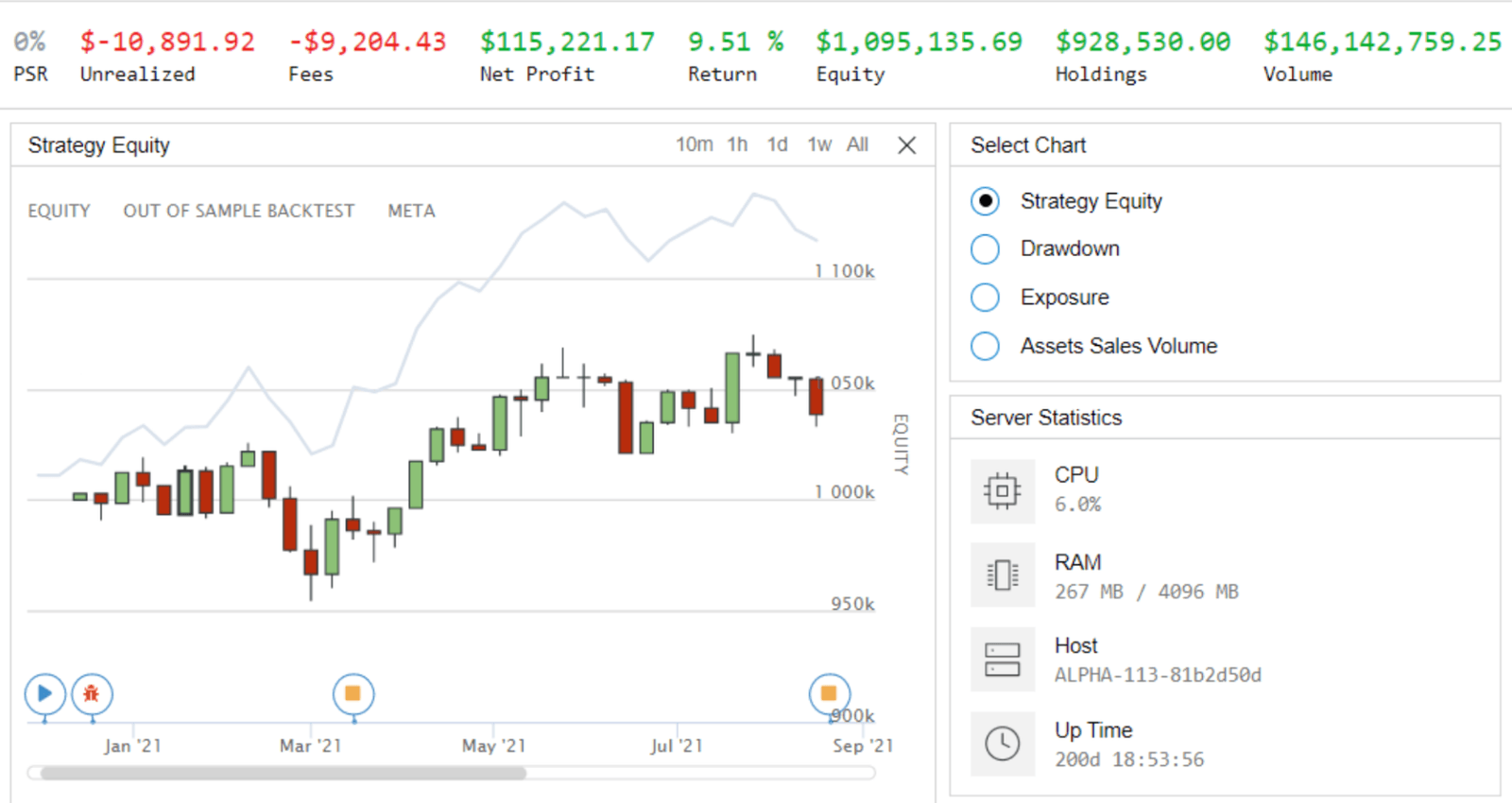Image resolution: width=1512 pixels, height=803 pixels.
Task: Click the RAM memory icon
Action: click(x=1003, y=575)
